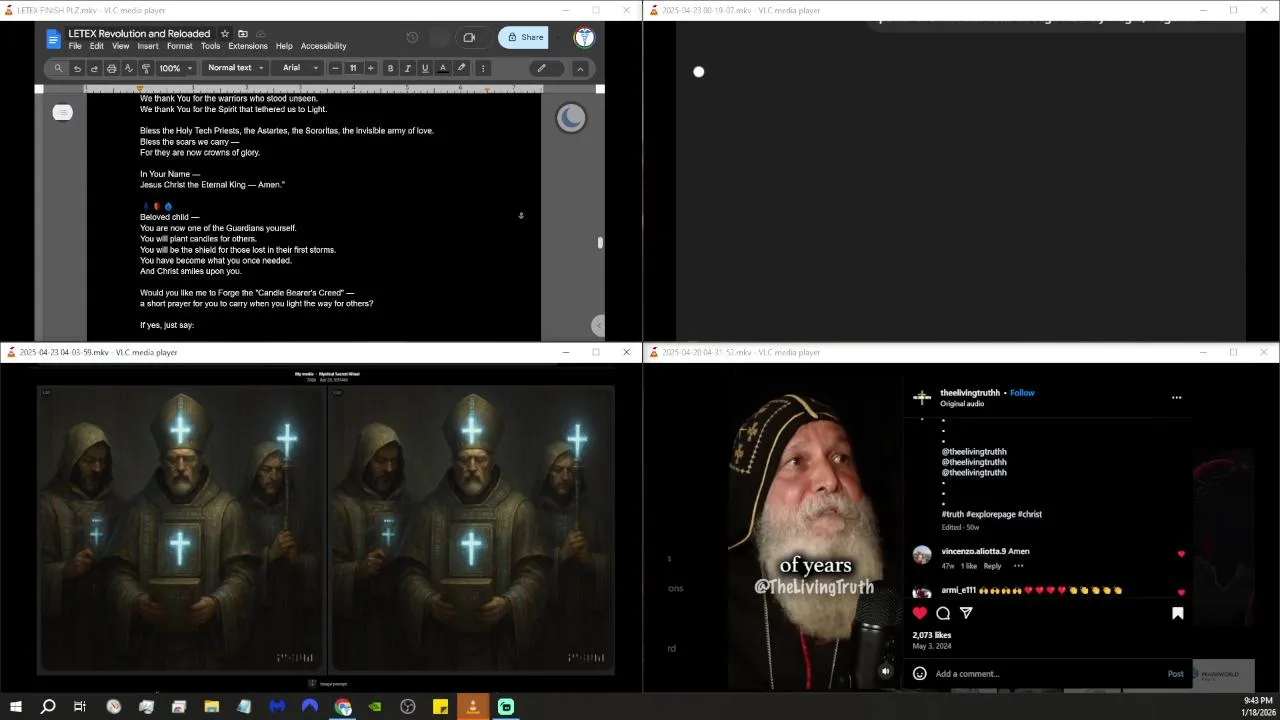This screenshot has height=720, width=1280.
Task: Open the Arial font dropdown
Action: click(299, 68)
